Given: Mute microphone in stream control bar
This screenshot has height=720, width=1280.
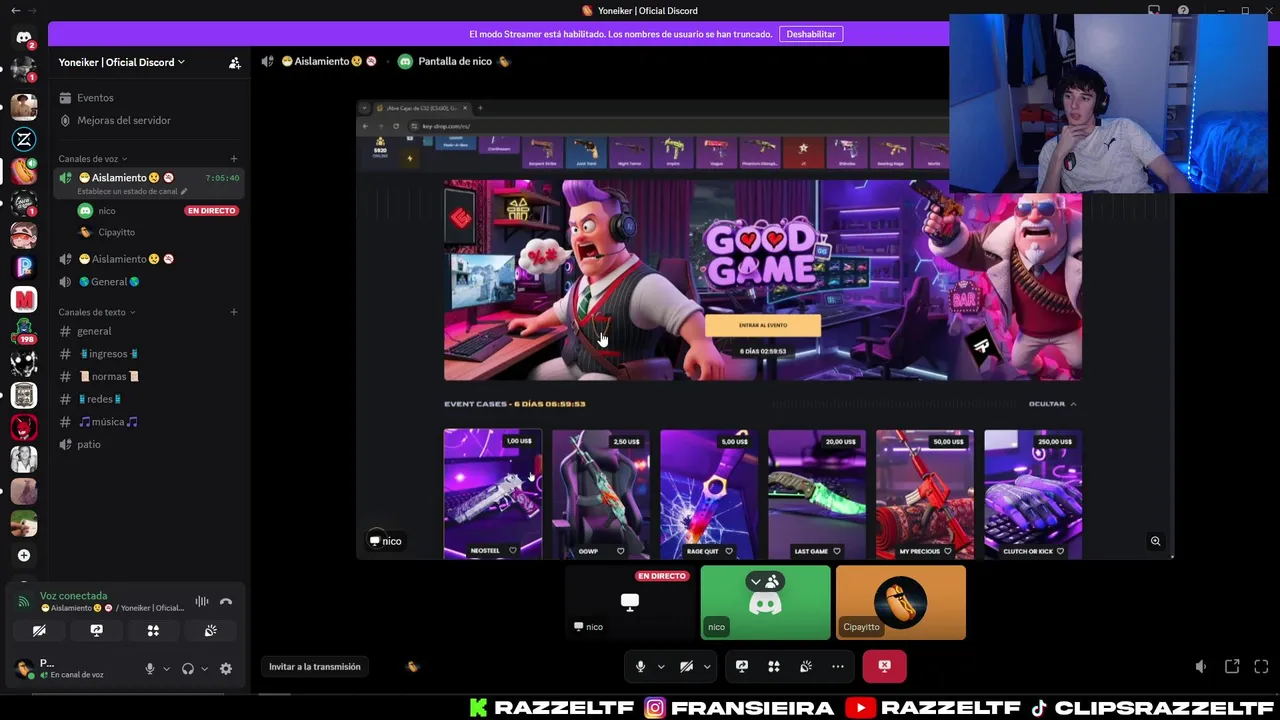Looking at the screenshot, I should pos(640,666).
